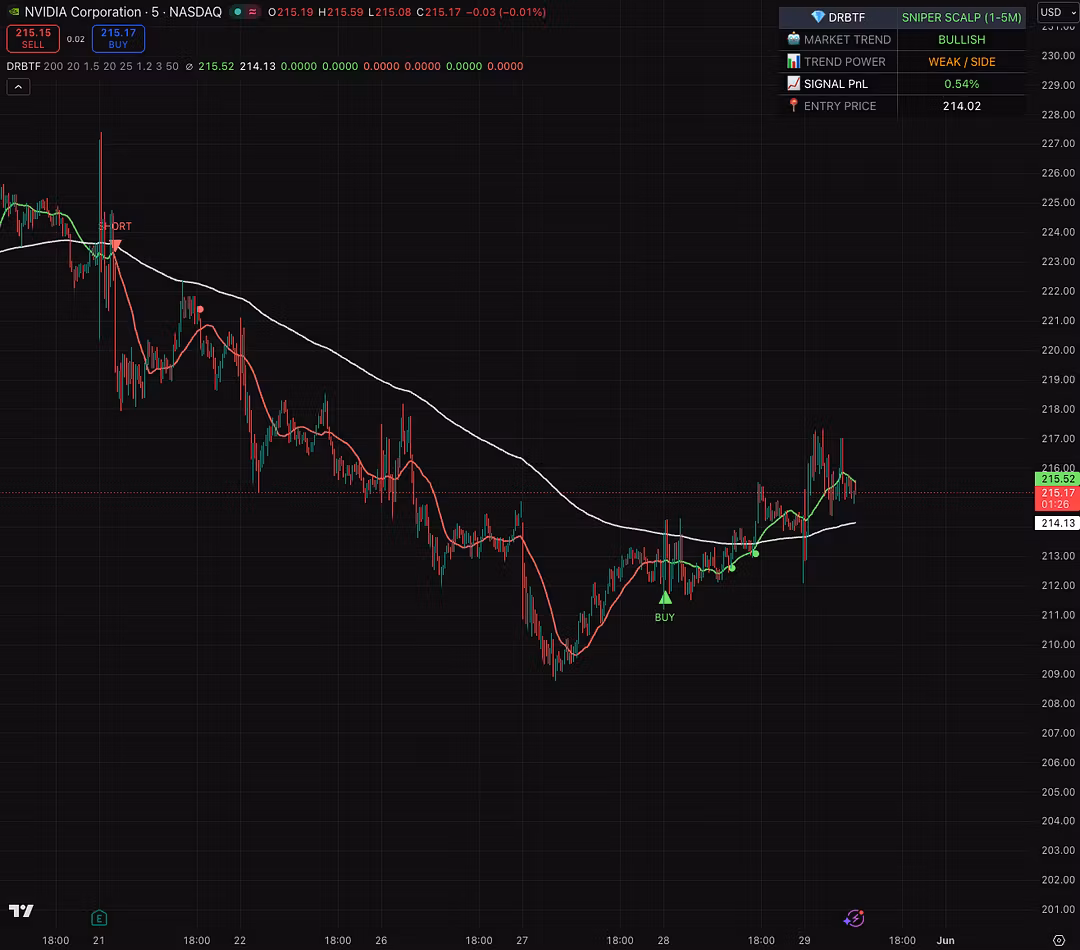The width and height of the screenshot is (1080, 950).
Task: Open chart settings via the gear icon
Action: point(1059,940)
